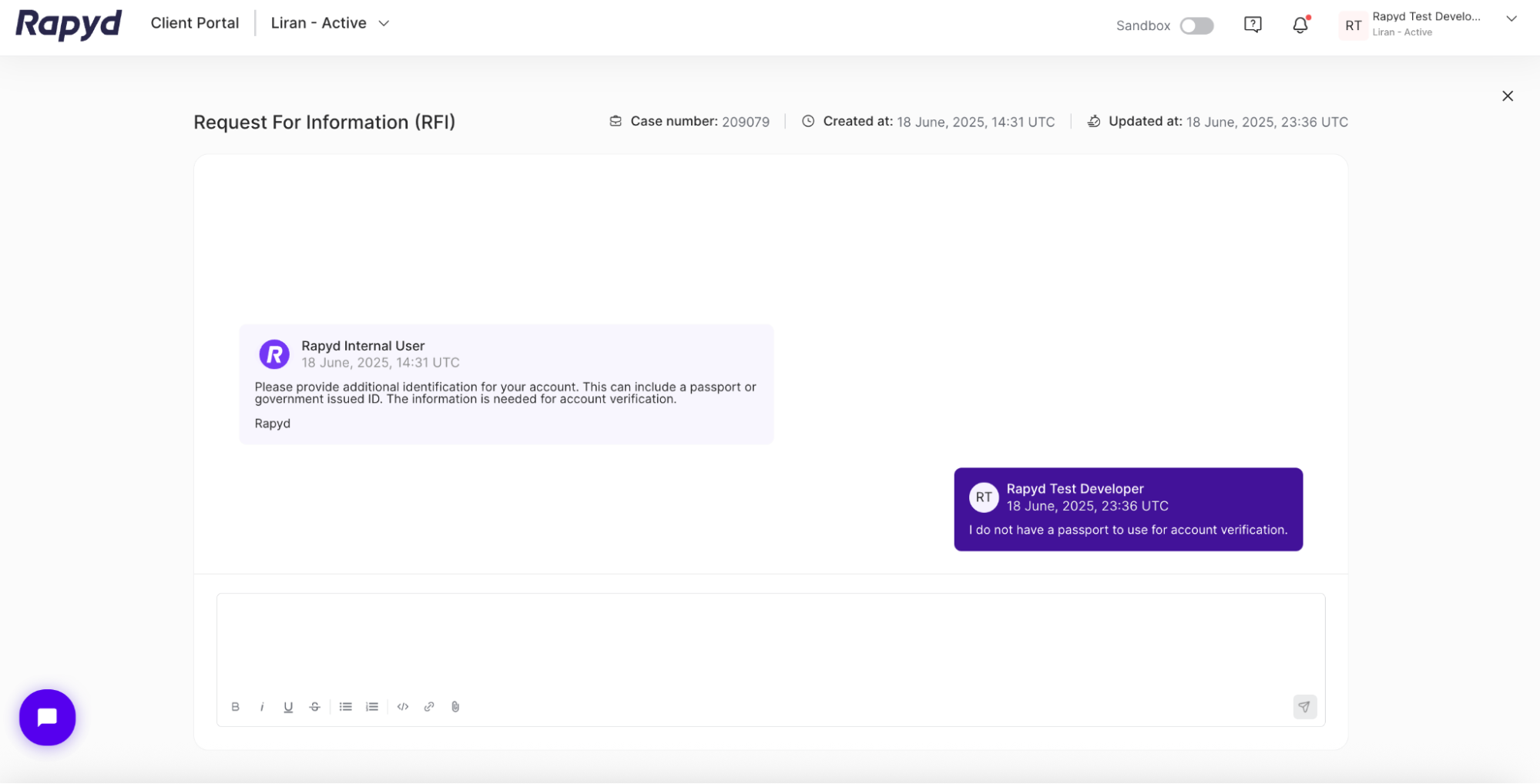Image resolution: width=1540 pixels, height=784 pixels.
Task: Open the Liran - Active account dropdown
Action: coord(330,23)
